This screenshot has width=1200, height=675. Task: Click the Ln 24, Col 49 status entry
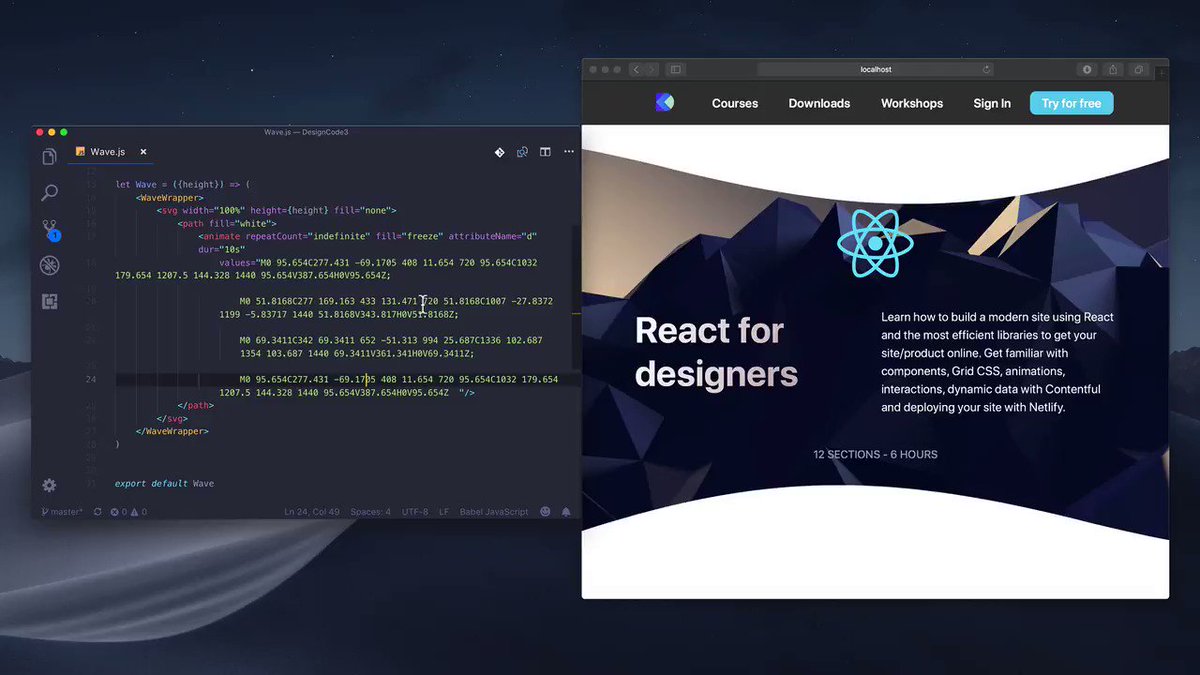click(x=312, y=511)
